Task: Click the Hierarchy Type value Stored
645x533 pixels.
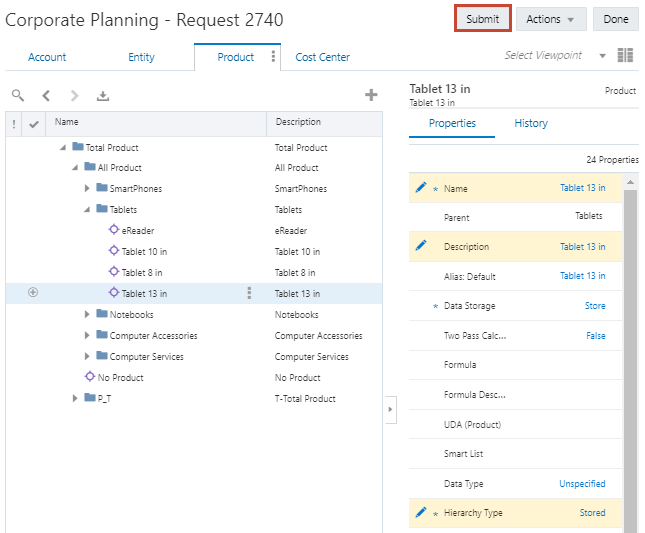Action: 592,513
